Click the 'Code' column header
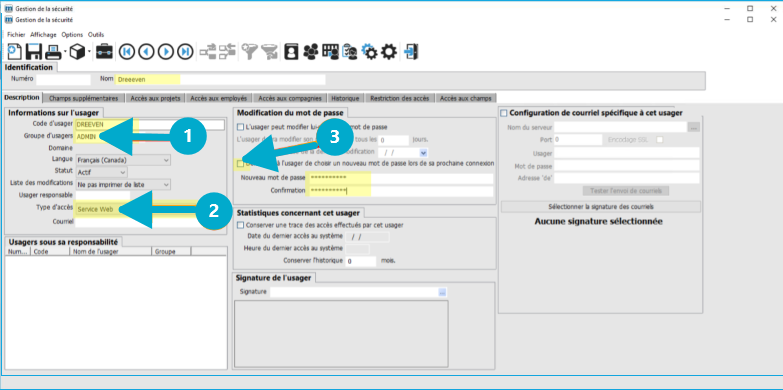The width and height of the screenshot is (783, 390). (x=50, y=252)
